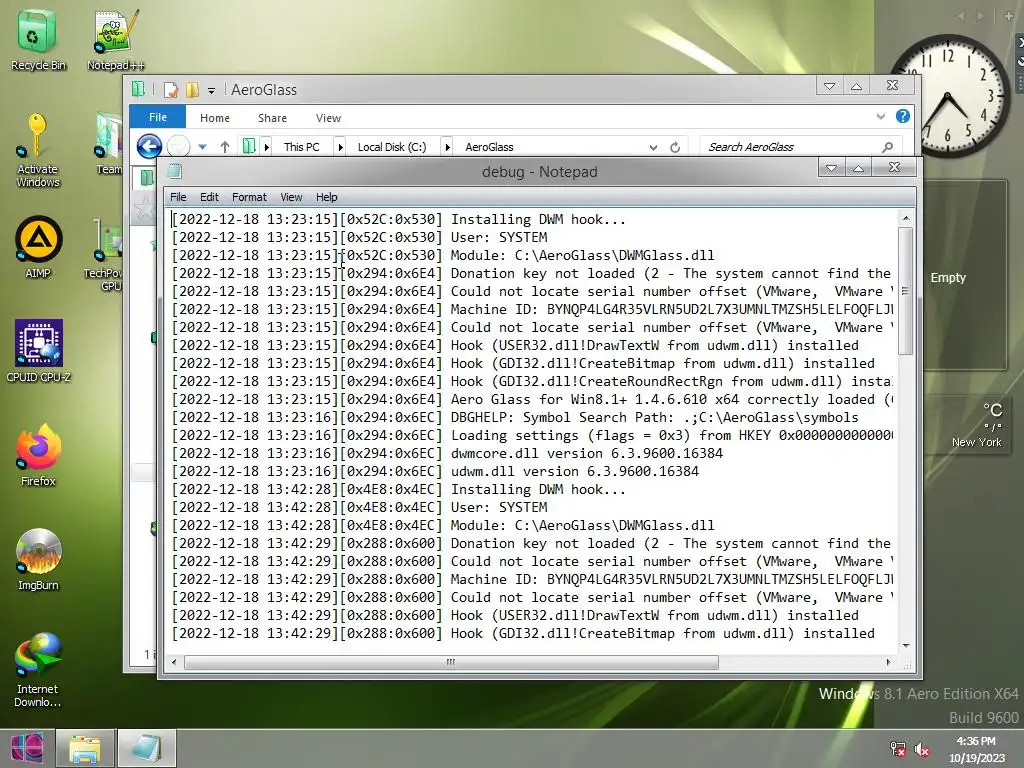The image size is (1024, 768).
Task: Open the Notepad++ desktop icon
Action: [116, 40]
